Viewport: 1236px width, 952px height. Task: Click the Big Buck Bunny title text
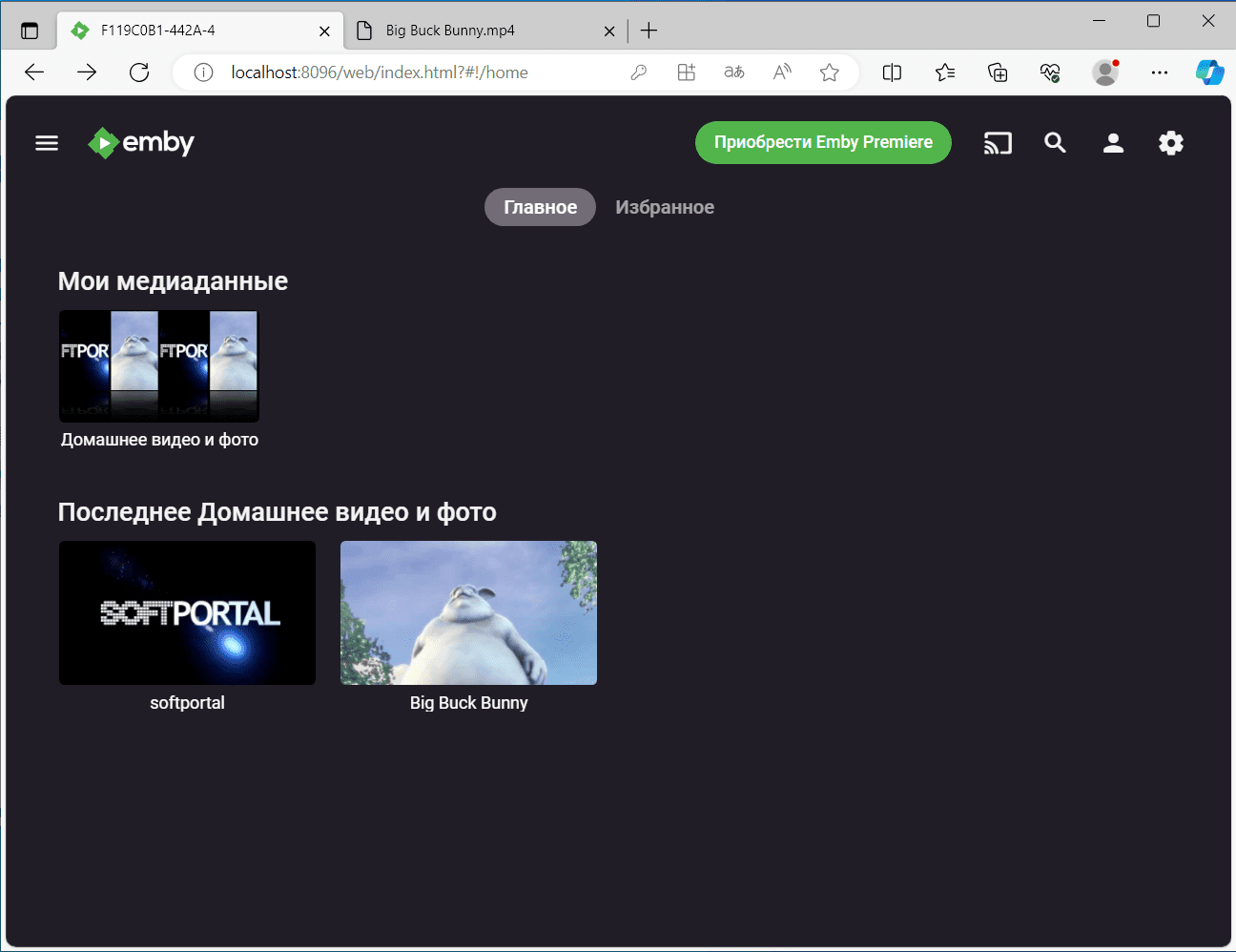468,703
